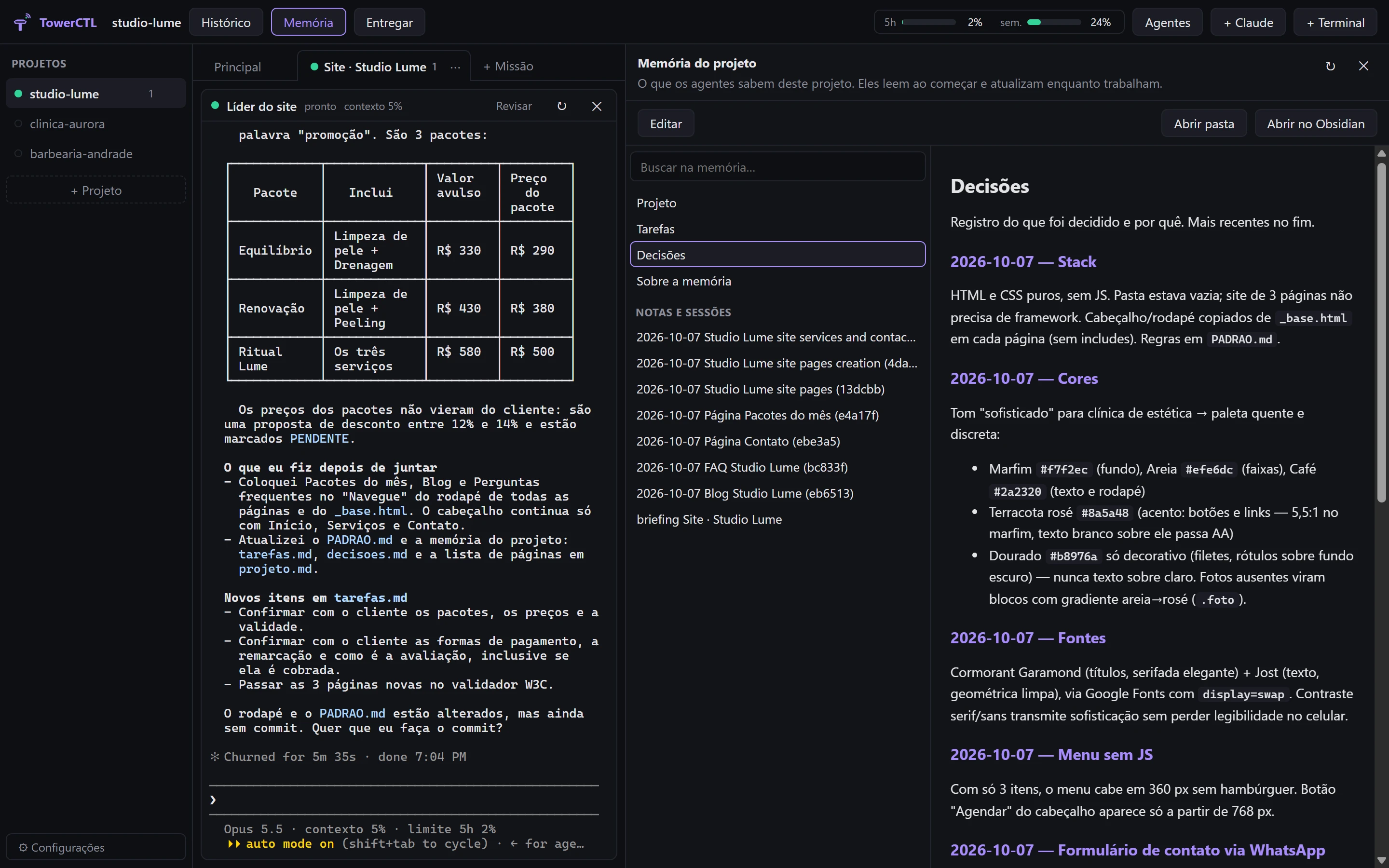The height and width of the screenshot is (868, 1389).
Task: Focus the Buscar na memória search field
Action: 778,167
